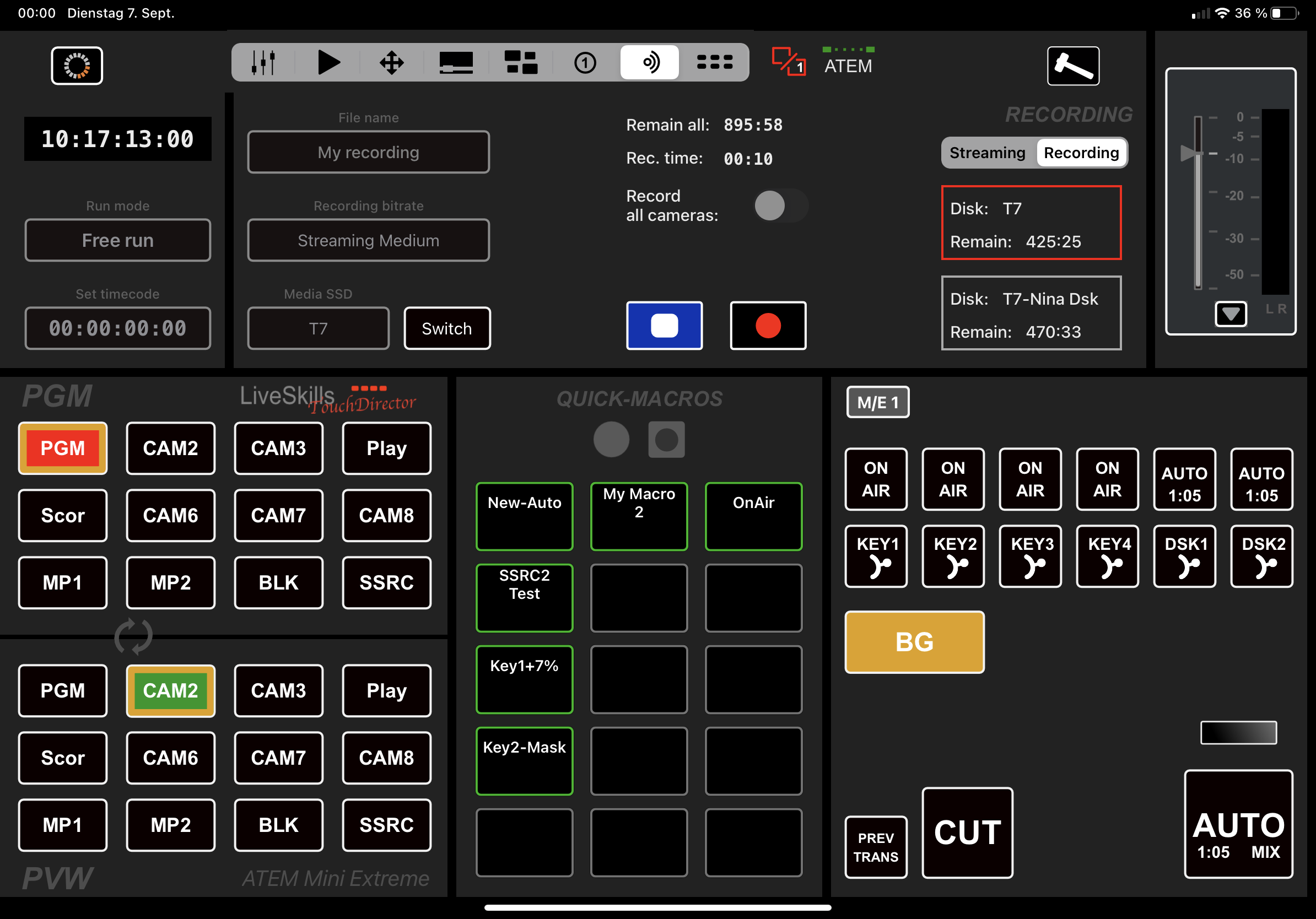Tap the round quick-macro record button
This screenshot has width=1316, height=919.
tap(611, 440)
